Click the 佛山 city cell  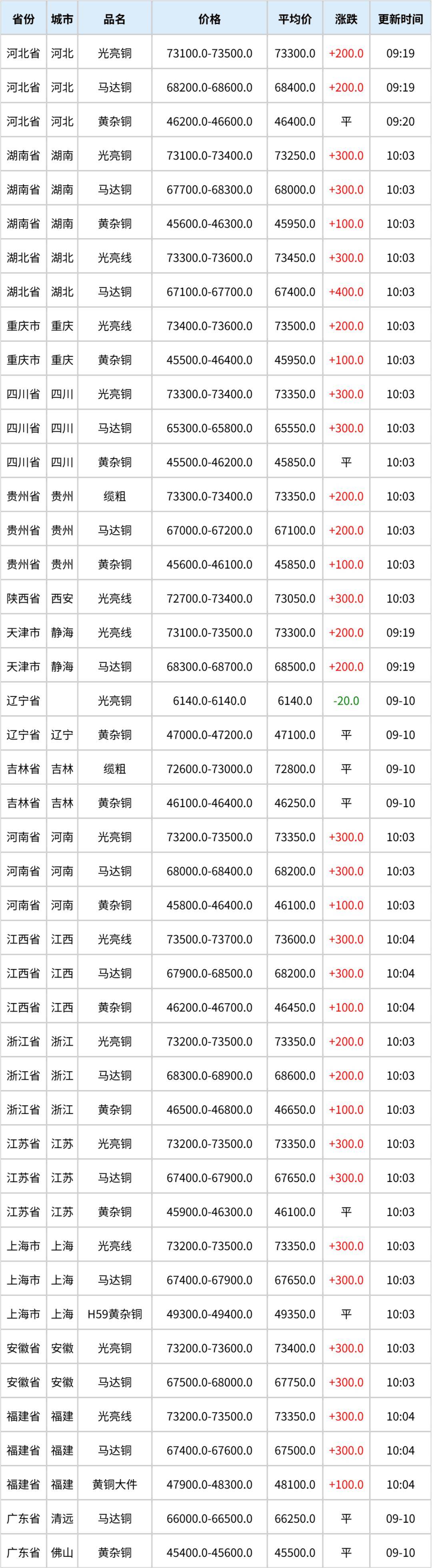[62, 1553]
